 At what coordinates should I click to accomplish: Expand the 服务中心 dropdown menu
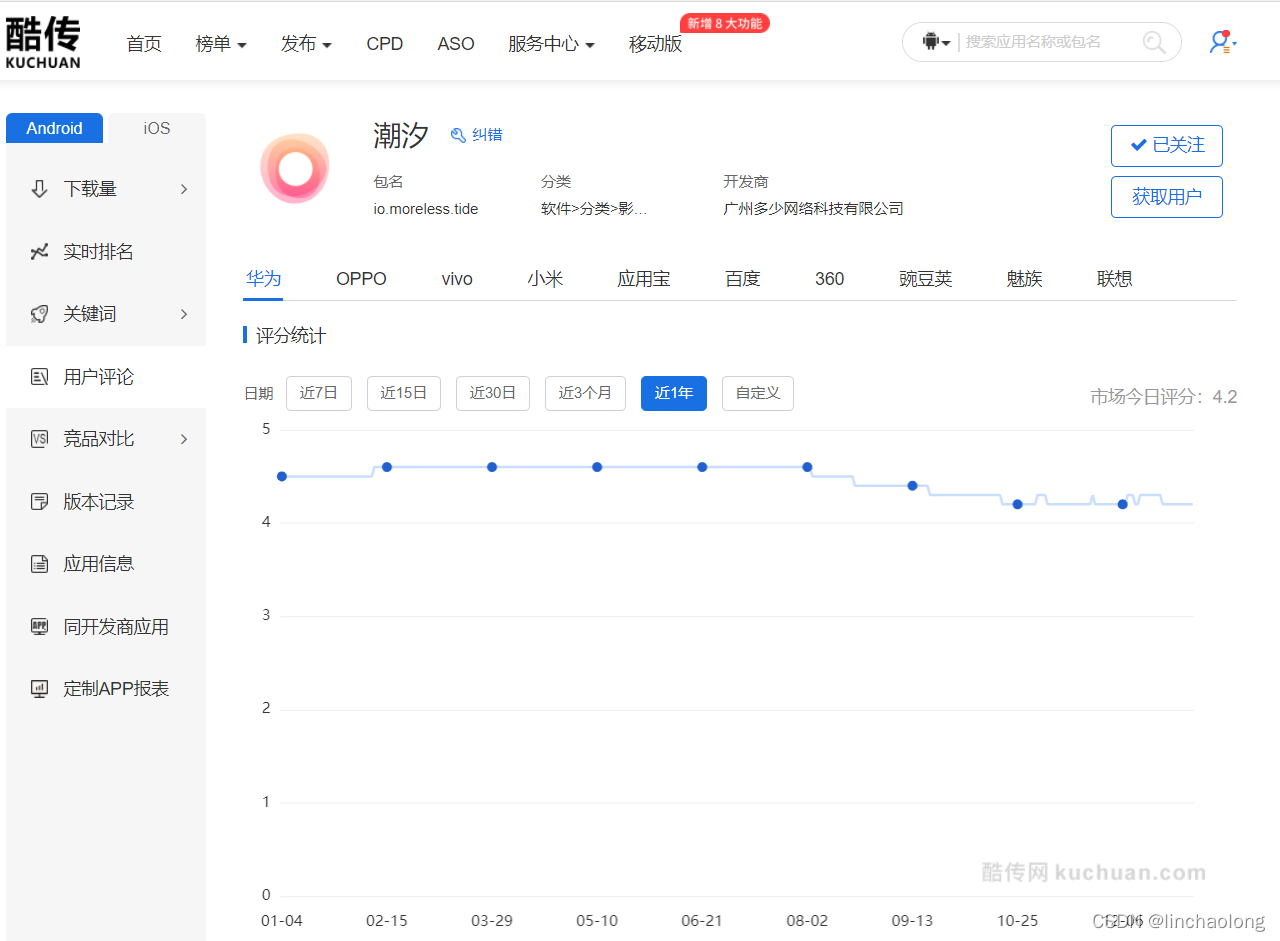point(551,44)
